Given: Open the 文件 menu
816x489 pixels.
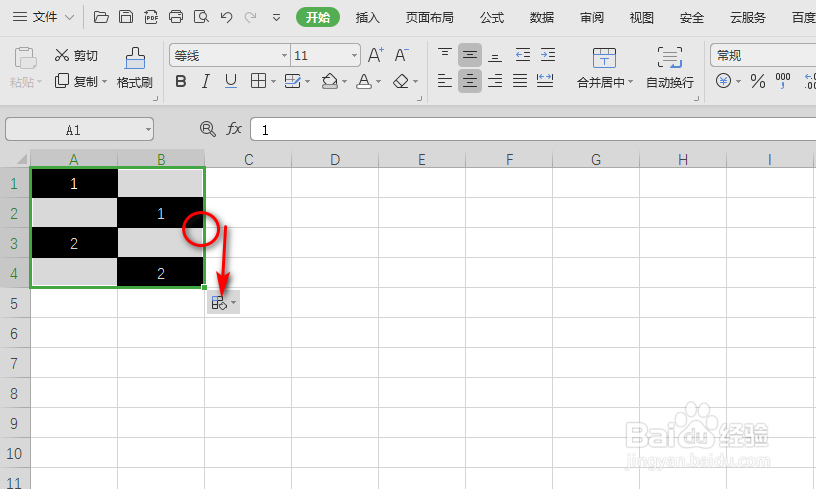Looking at the screenshot, I should tap(44, 17).
